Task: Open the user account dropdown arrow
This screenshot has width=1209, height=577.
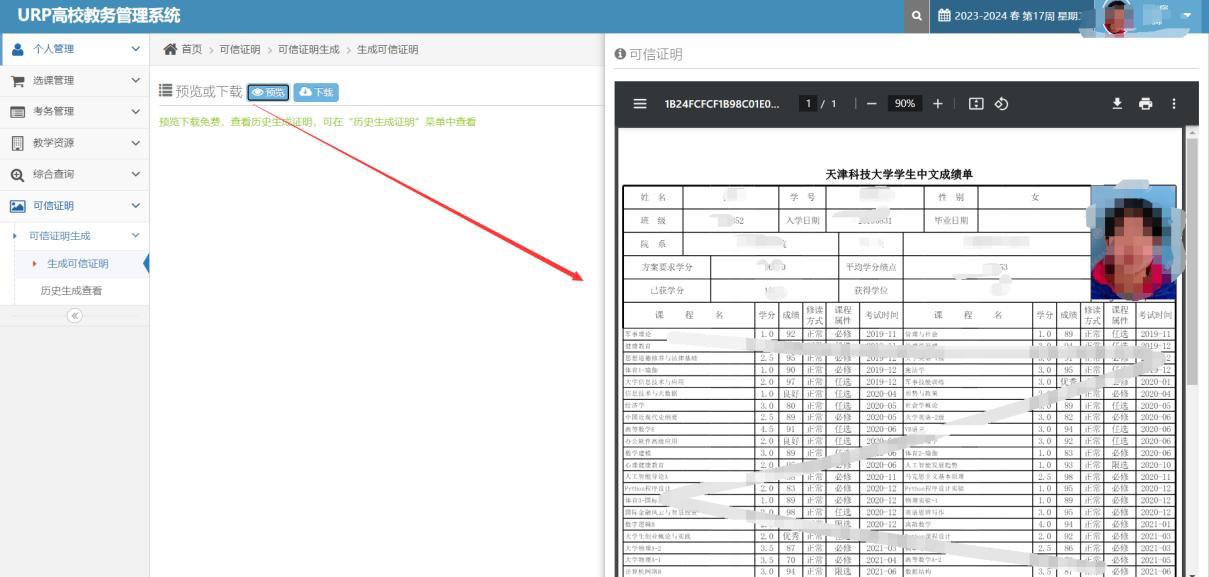Action: pos(1186,16)
